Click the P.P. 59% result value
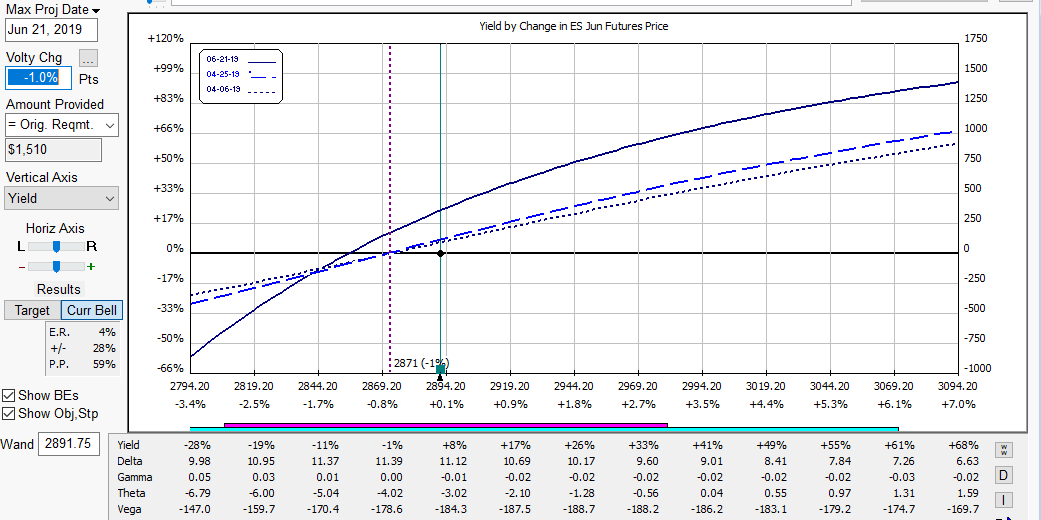 coord(104,364)
